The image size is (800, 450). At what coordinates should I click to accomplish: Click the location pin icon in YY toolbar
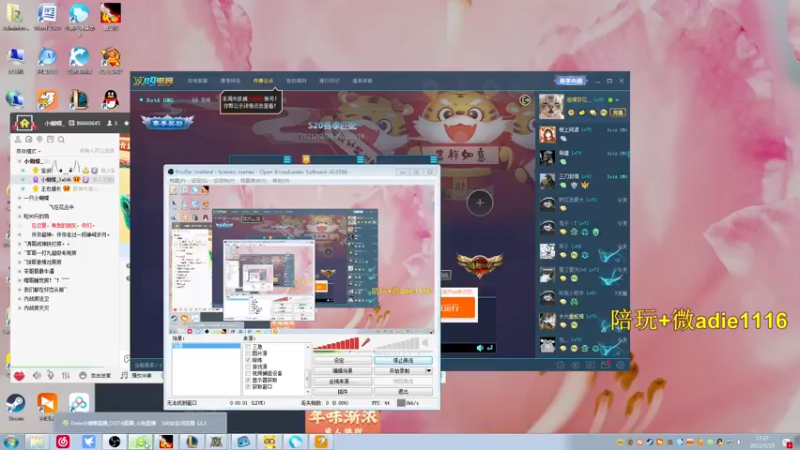tap(39, 139)
